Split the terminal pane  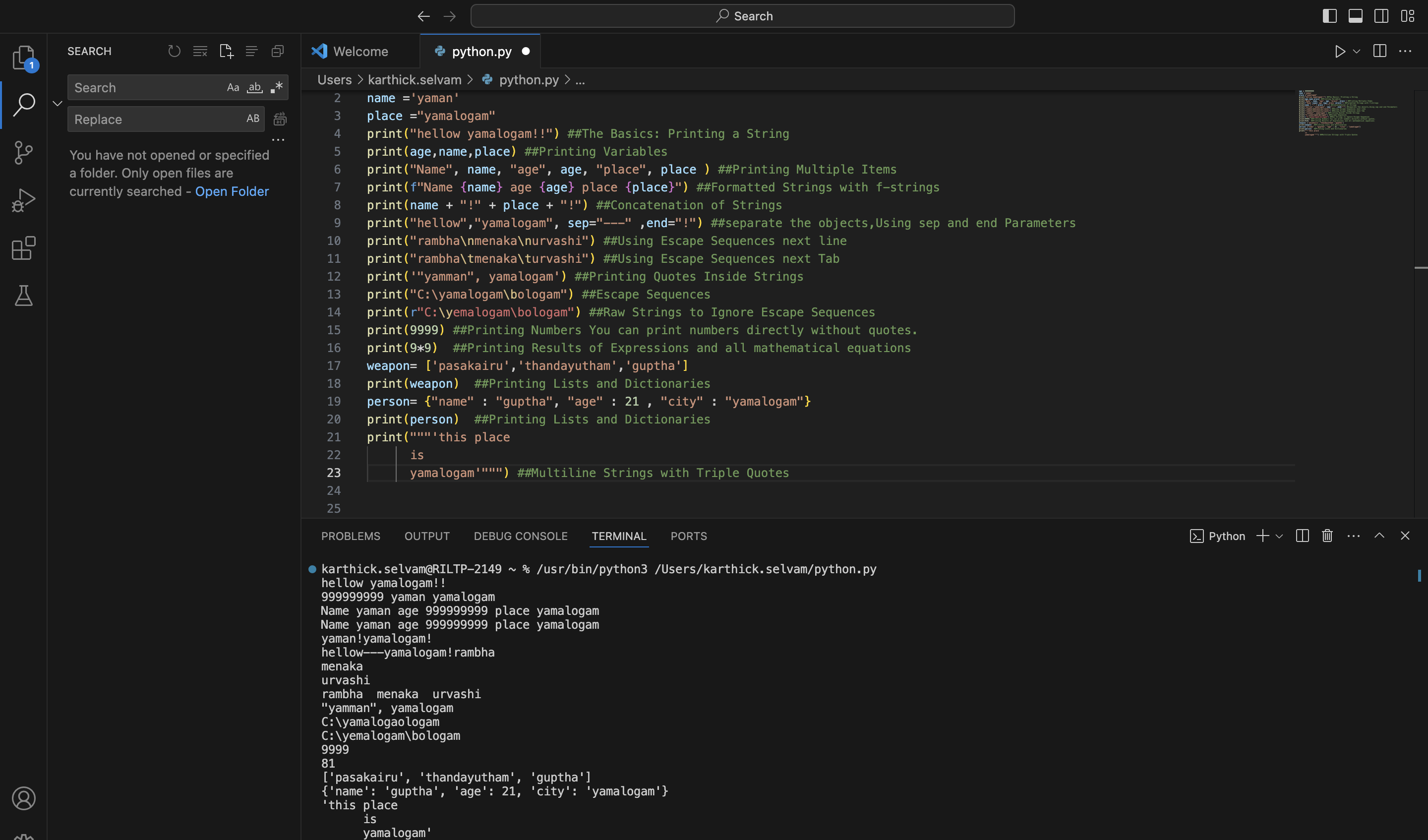(x=1302, y=536)
